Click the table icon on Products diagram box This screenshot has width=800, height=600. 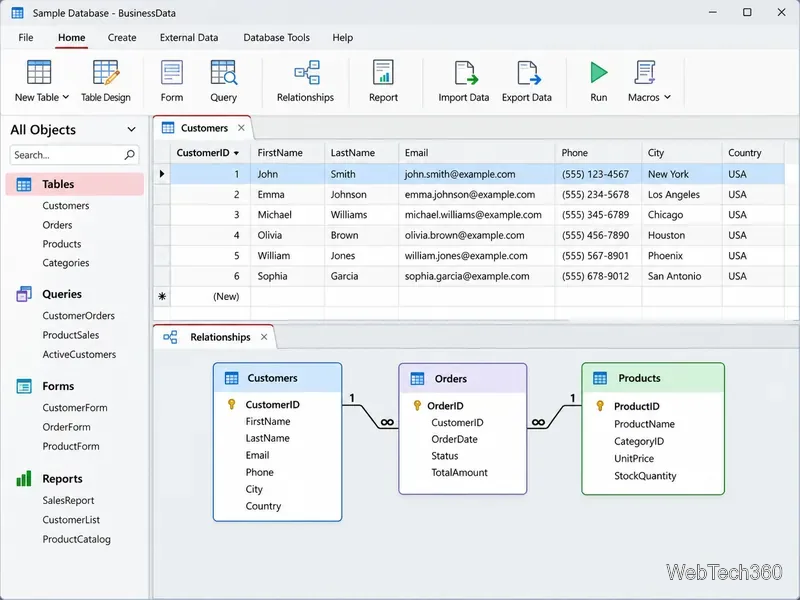pyautogui.click(x=600, y=378)
